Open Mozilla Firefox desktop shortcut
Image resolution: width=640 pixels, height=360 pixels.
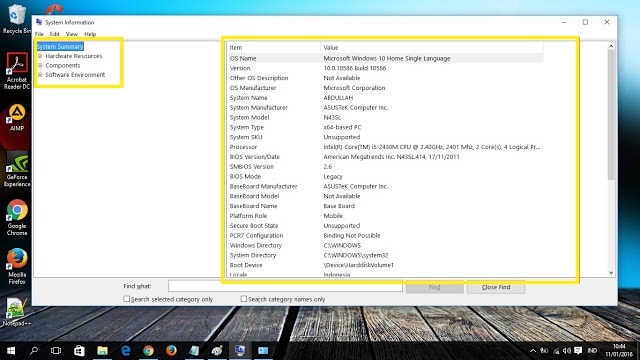point(16,266)
